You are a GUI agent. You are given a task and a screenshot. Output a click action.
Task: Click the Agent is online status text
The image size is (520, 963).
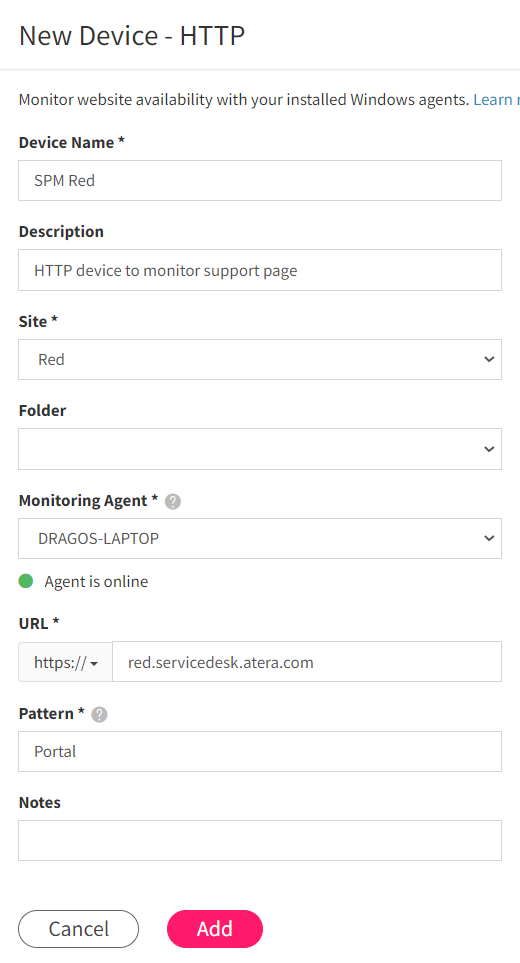pyautogui.click(x=96, y=582)
